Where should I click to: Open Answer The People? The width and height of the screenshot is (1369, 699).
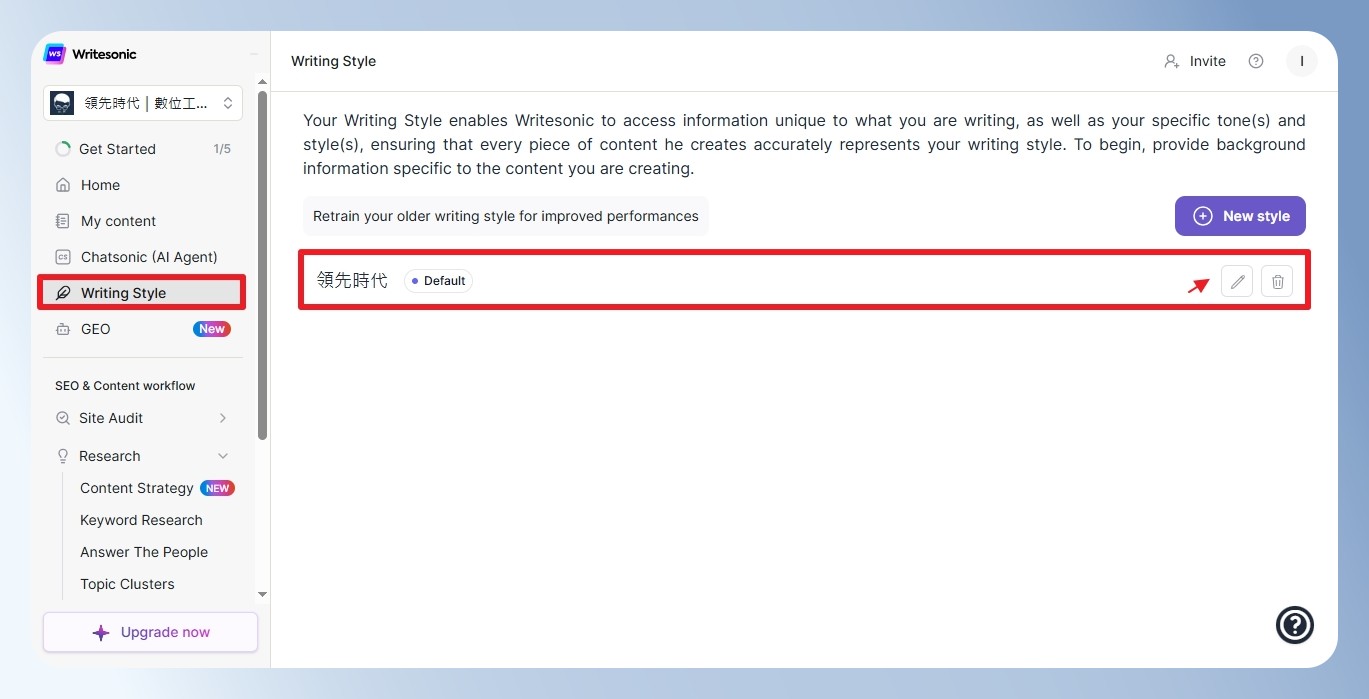point(144,552)
